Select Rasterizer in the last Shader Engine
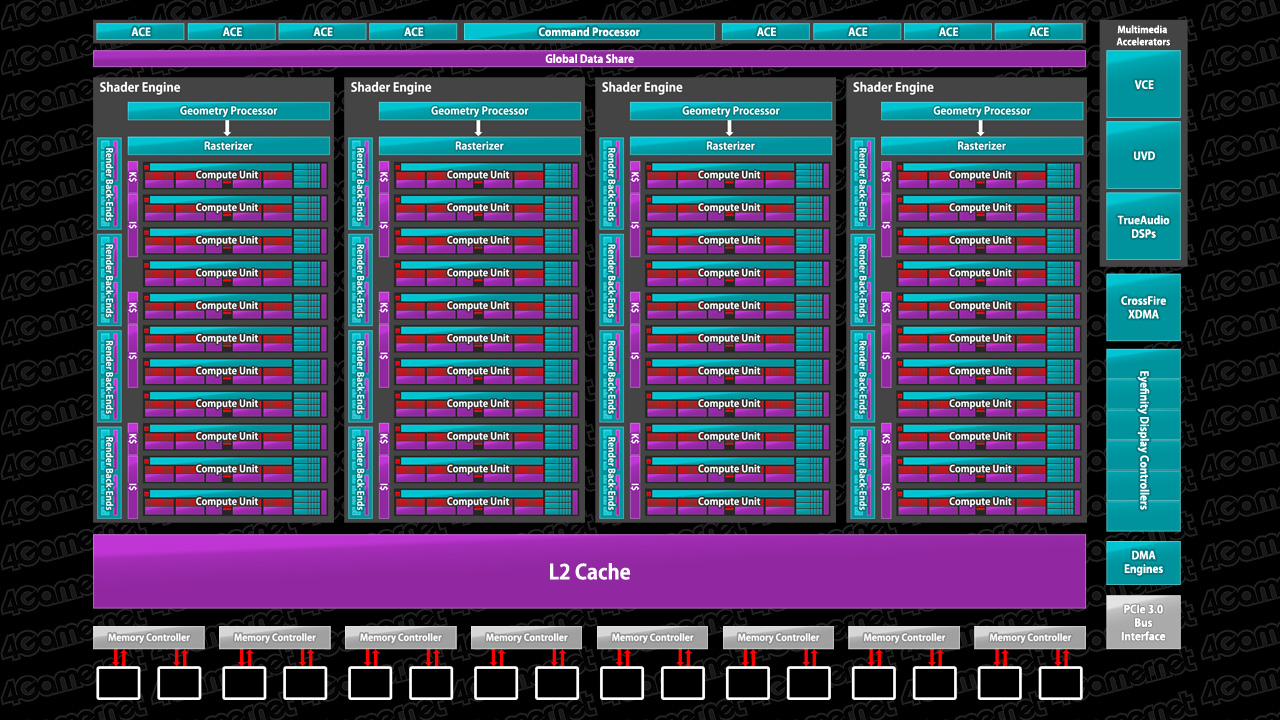1280x720 pixels. (x=981, y=146)
